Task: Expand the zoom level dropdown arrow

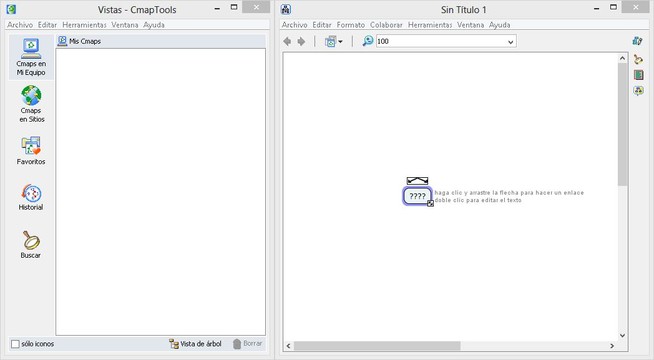Action: (x=511, y=42)
